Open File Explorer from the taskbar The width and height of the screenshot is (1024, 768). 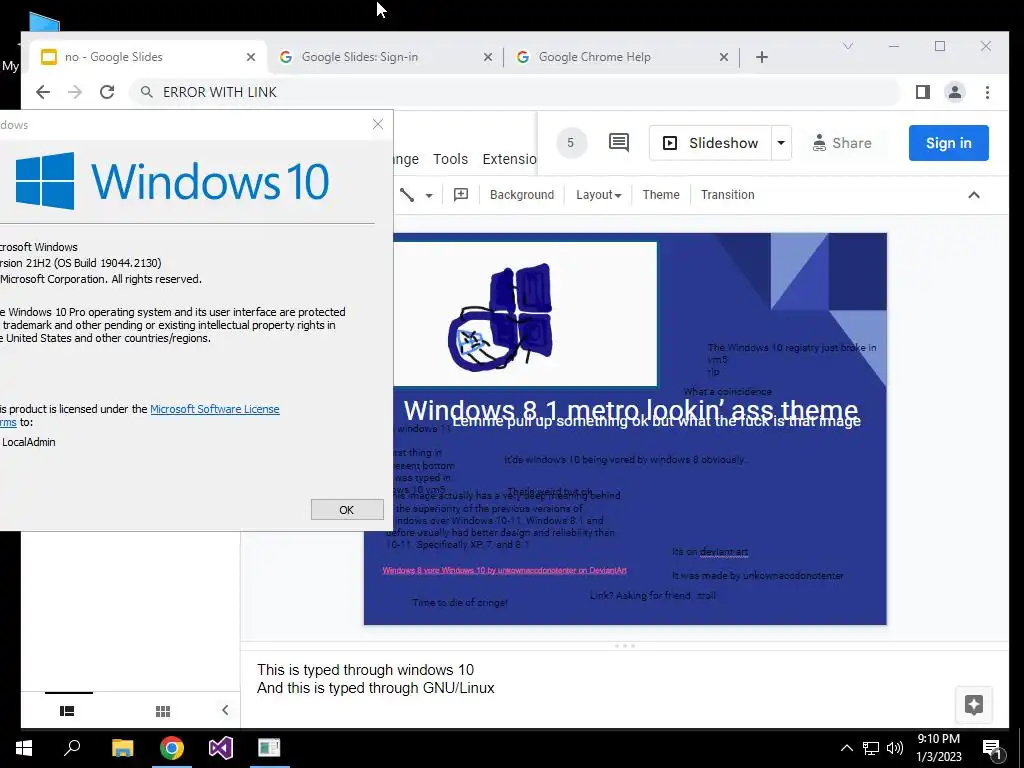point(122,748)
